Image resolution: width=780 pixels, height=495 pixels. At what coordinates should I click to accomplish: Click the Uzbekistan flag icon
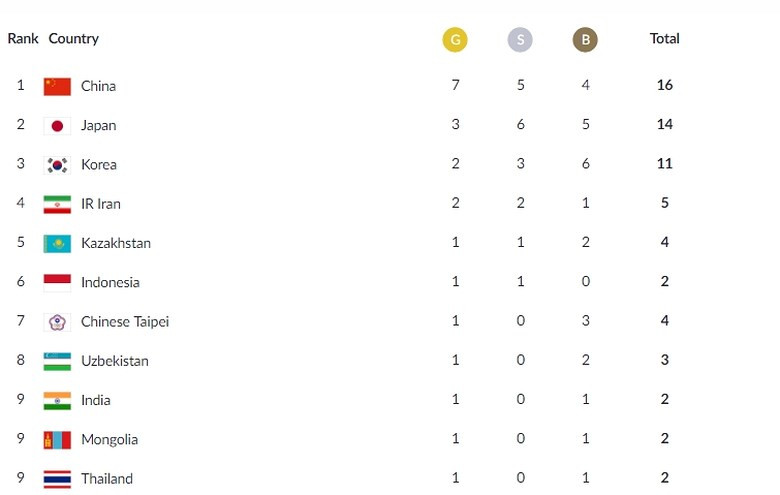57,361
